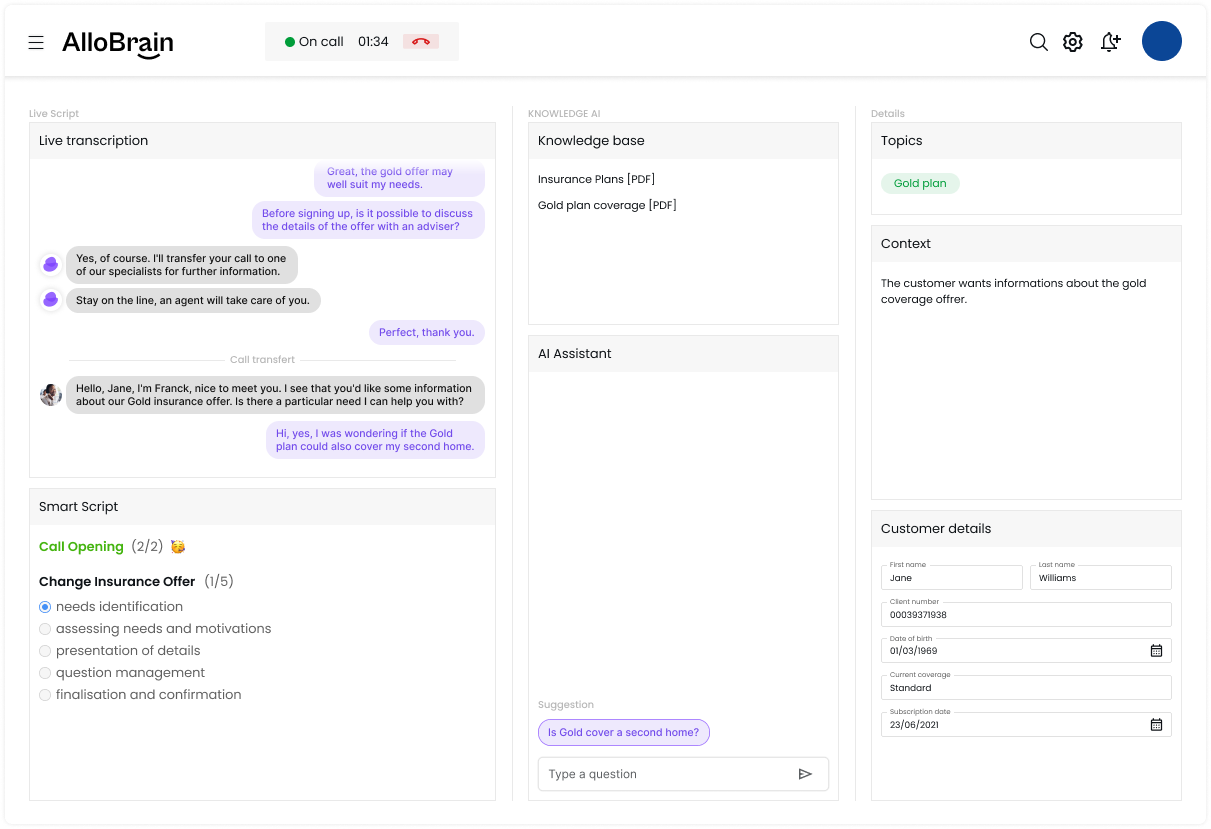The image size is (1211, 829).
Task: Open settings via the gear icon
Action: [1073, 42]
